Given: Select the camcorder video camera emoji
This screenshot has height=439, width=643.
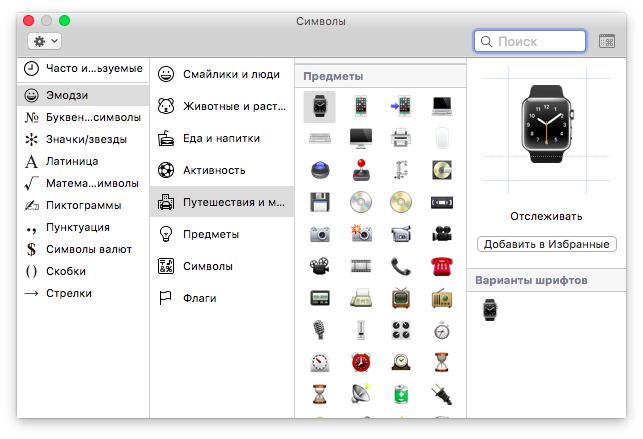Looking at the screenshot, I should 401,234.
